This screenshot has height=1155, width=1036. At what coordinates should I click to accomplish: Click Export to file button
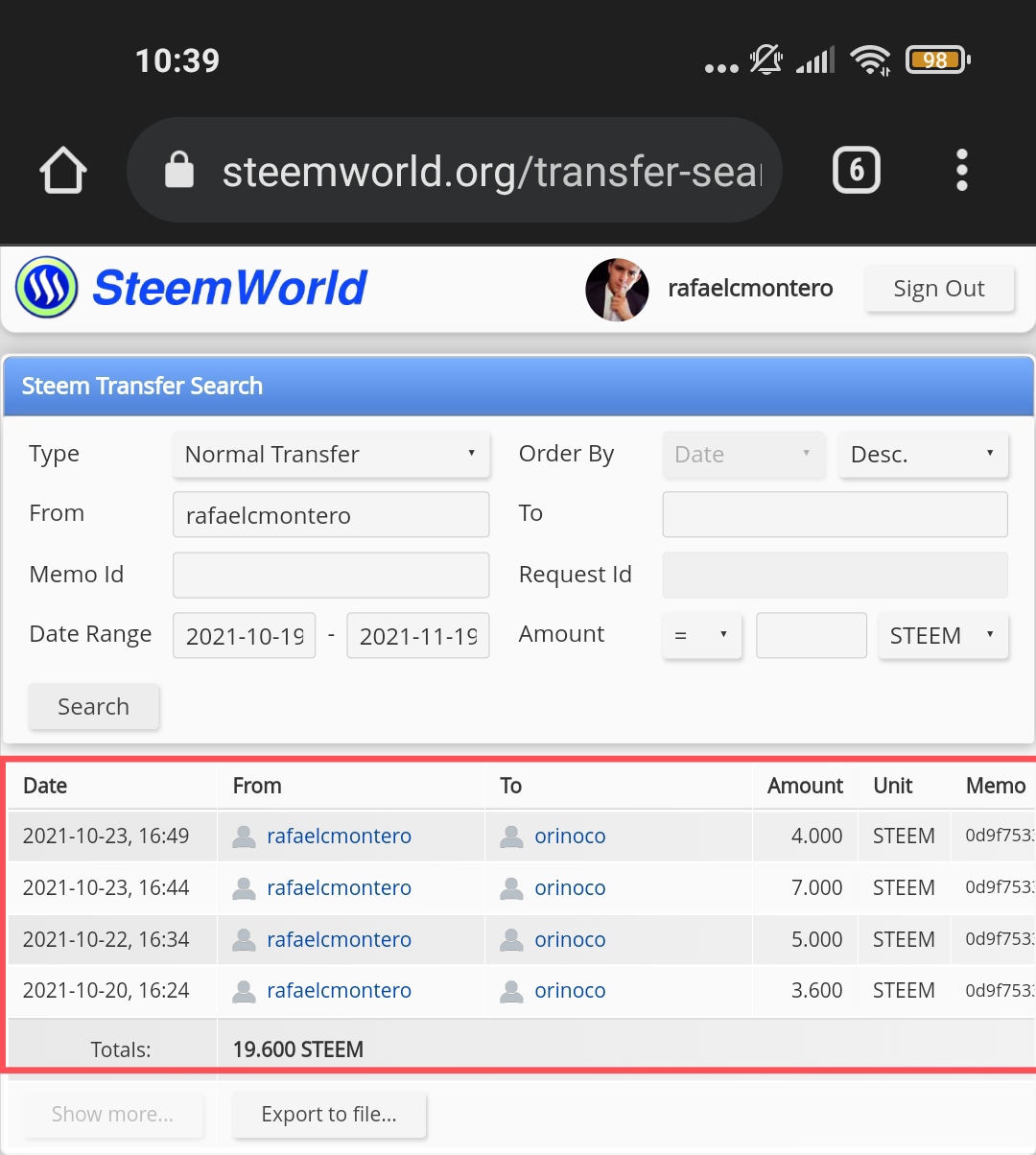(329, 1115)
